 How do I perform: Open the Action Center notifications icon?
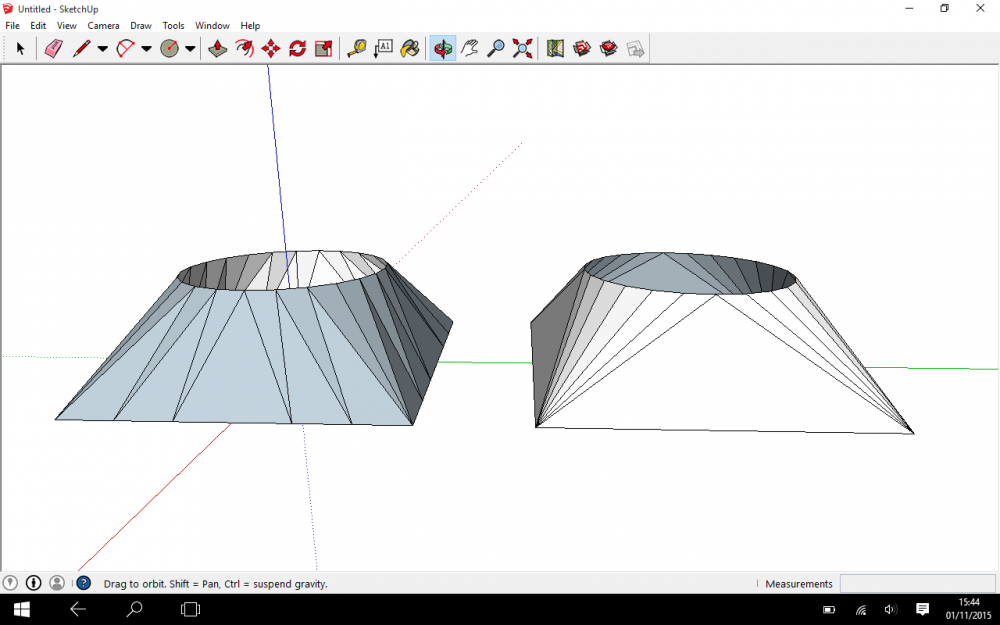922,610
